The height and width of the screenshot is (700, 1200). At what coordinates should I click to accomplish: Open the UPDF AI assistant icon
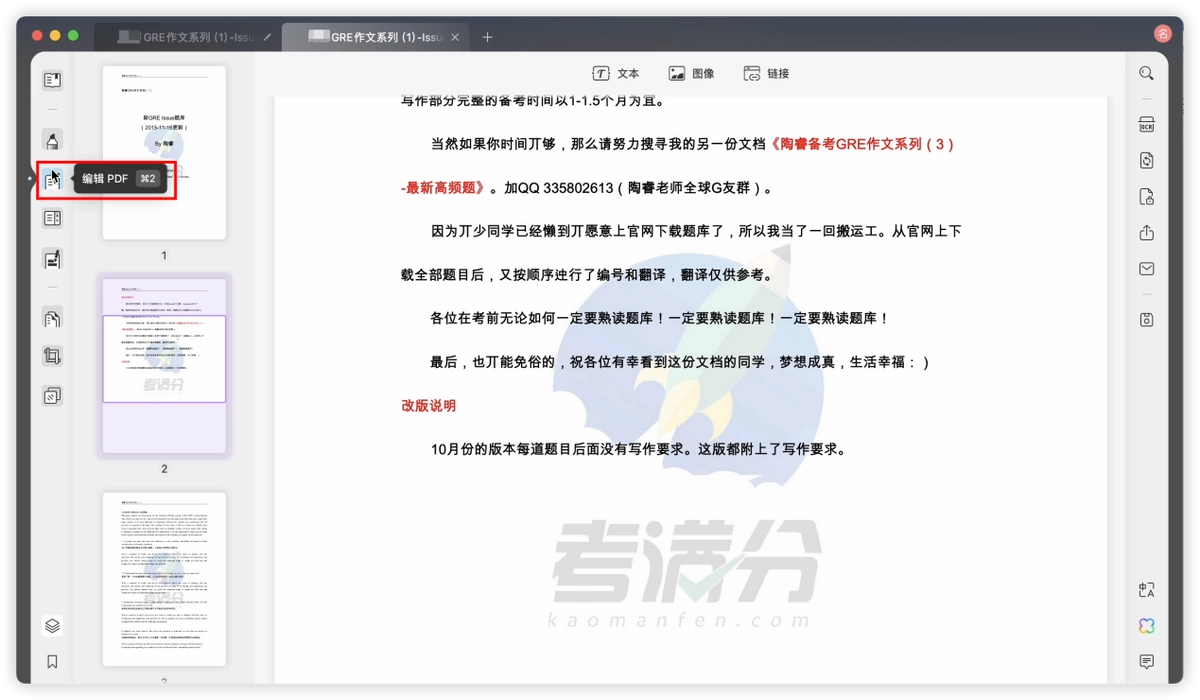point(1147,626)
